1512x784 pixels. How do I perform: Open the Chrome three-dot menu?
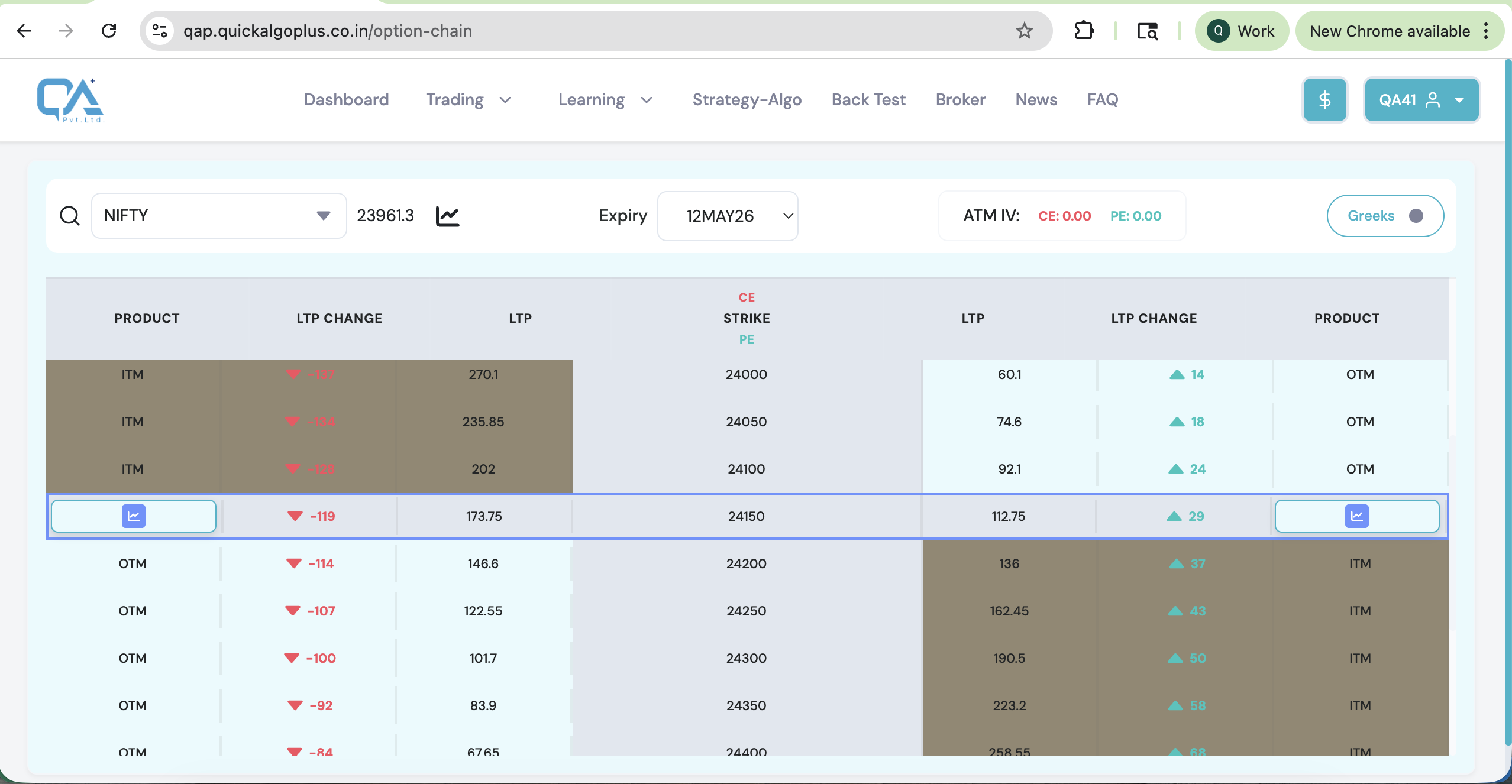1487,31
